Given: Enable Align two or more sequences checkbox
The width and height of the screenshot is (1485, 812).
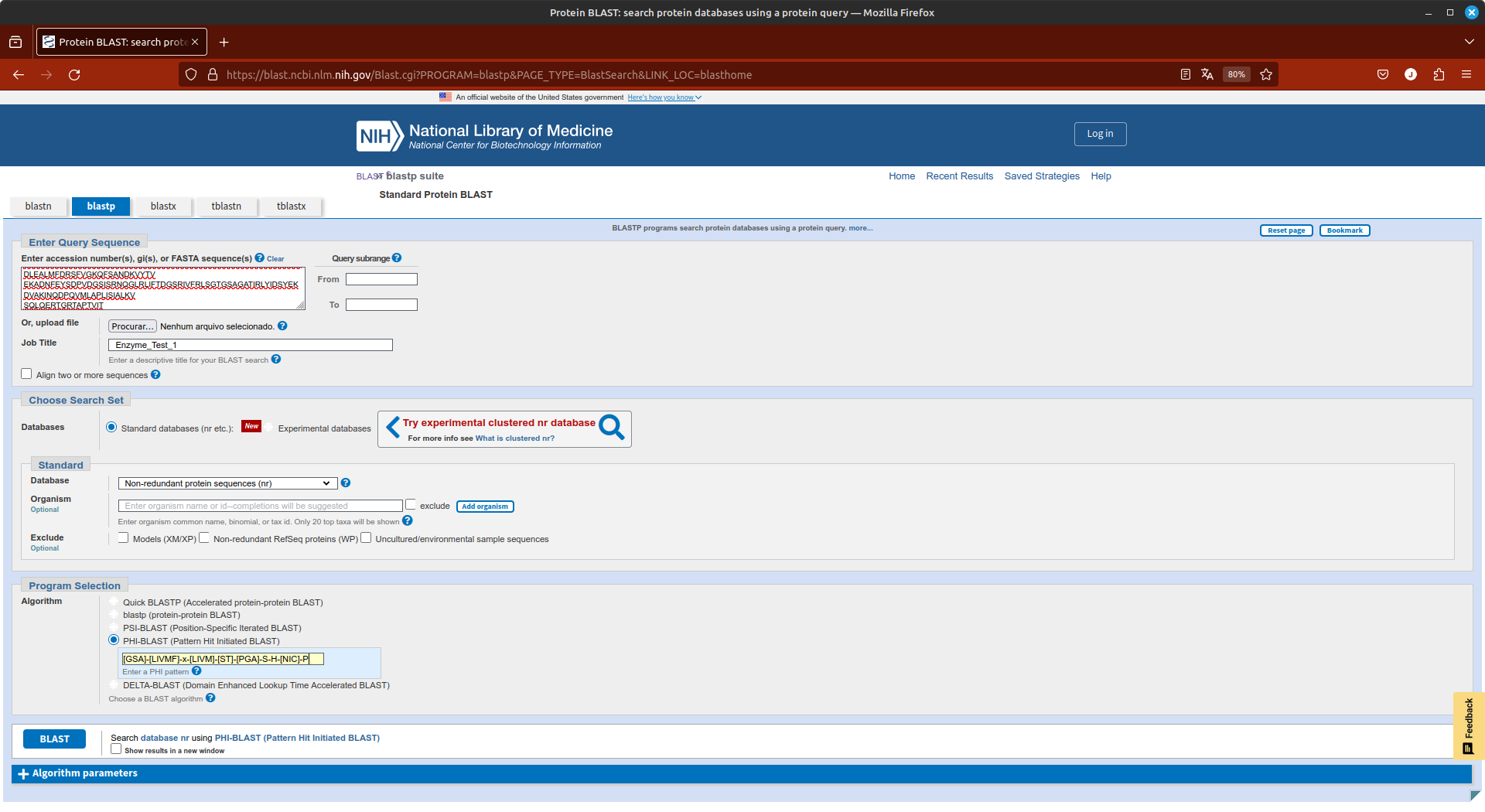Looking at the screenshot, I should (x=26, y=374).
